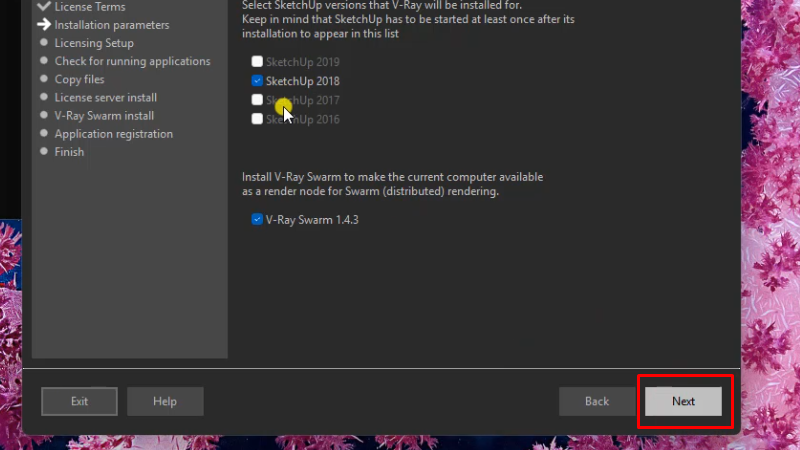Screen dimensions: 800x450
Task: Disable the V-Ray Swarm 1.4.3 checkbox
Action: 257,219
